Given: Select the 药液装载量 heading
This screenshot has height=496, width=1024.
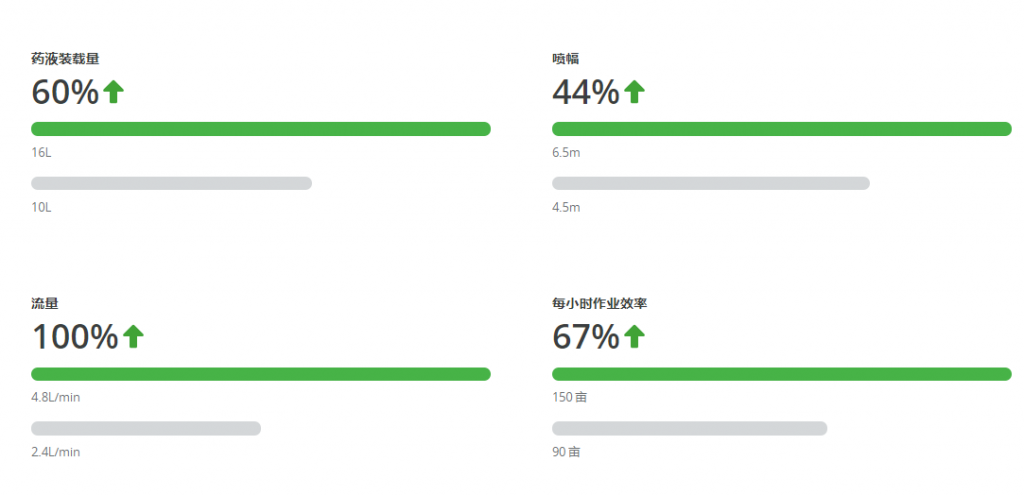Looking at the screenshot, I should pos(65,59).
